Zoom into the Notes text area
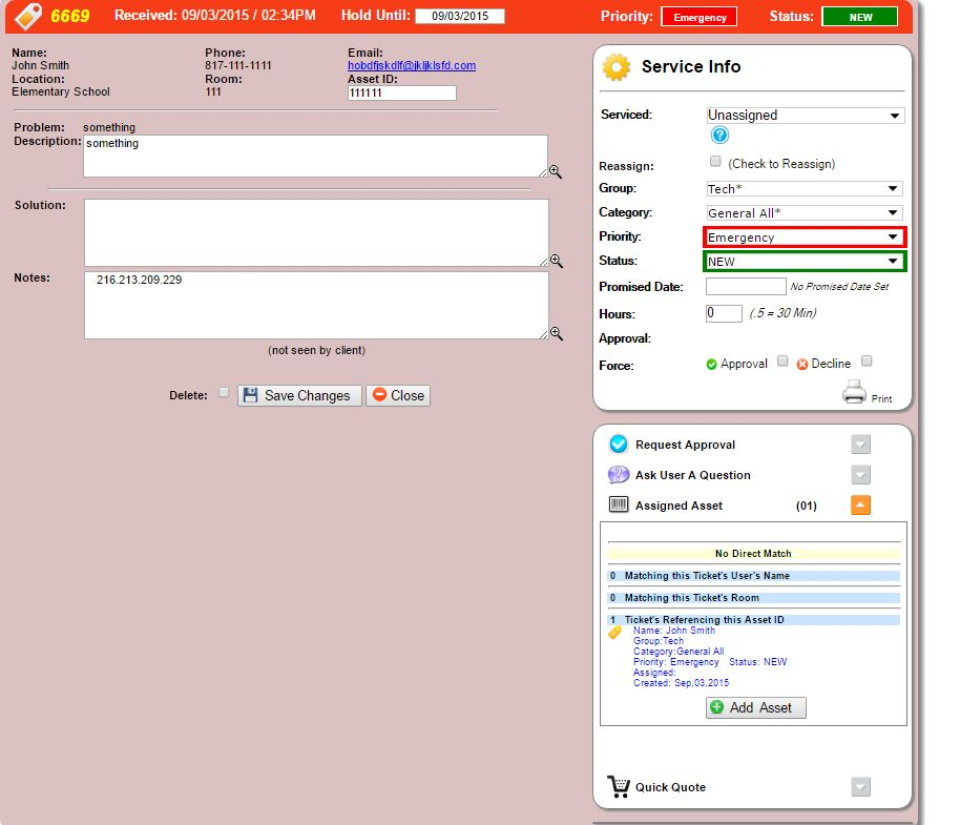The width and height of the screenshot is (960, 825). (557, 332)
